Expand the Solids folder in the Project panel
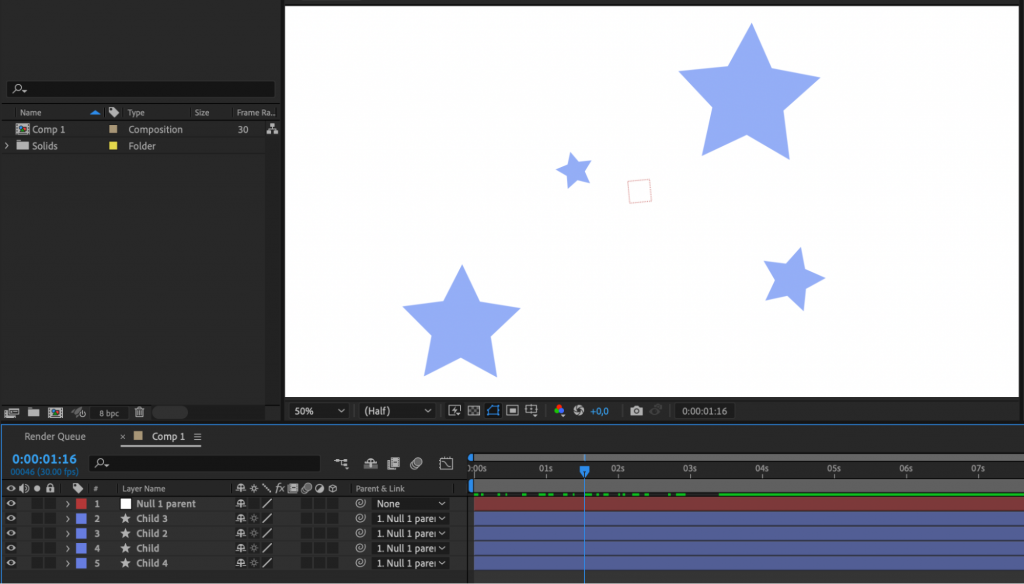1024x584 pixels. [6, 145]
